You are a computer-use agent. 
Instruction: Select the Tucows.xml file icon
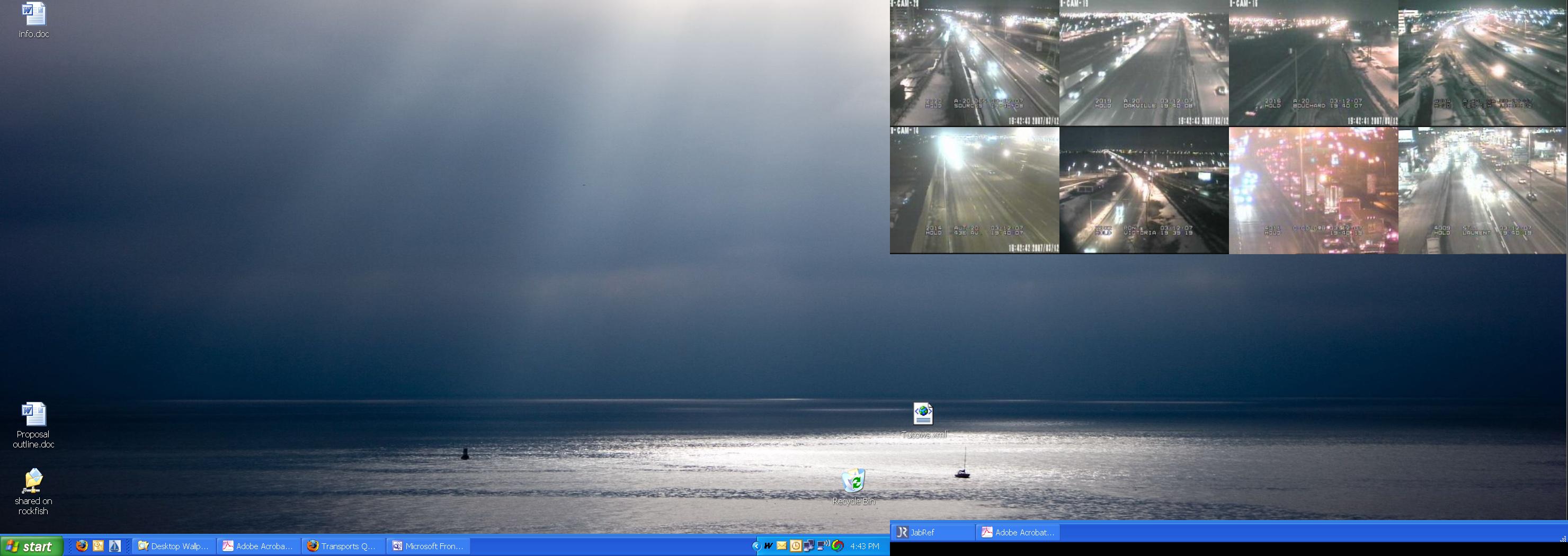coord(923,420)
